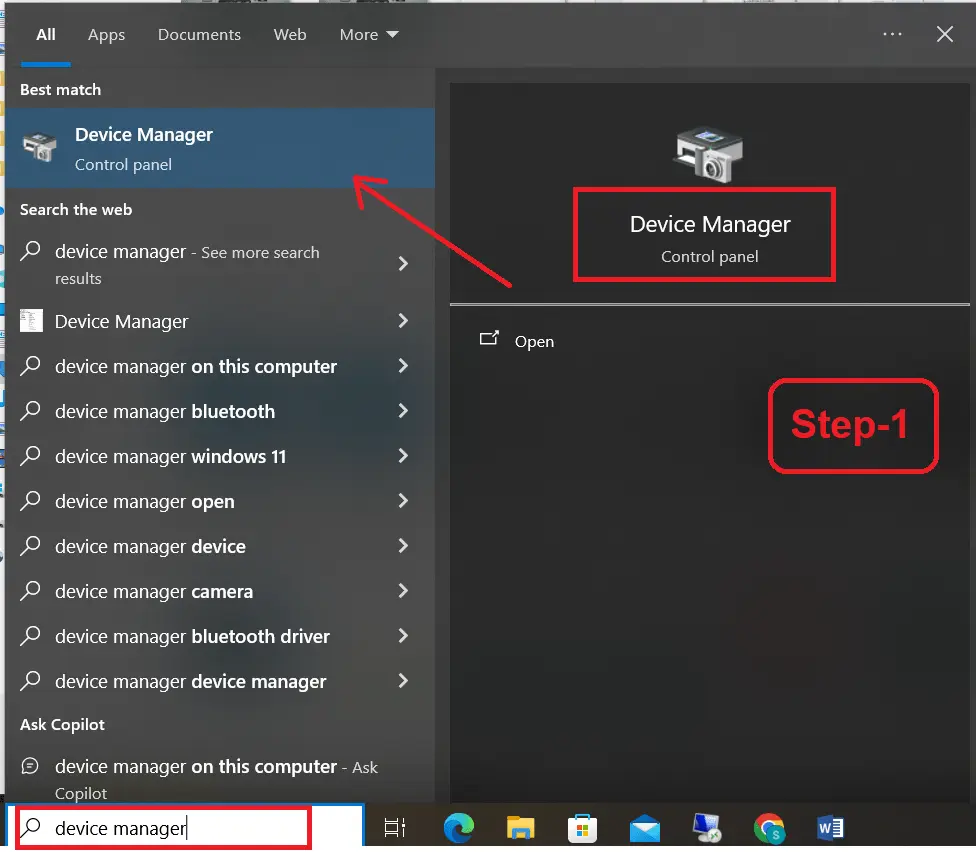The width and height of the screenshot is (976, 852).
Task: Open the remote desktop computer icon in taskbar
Action: coord(706,828)
